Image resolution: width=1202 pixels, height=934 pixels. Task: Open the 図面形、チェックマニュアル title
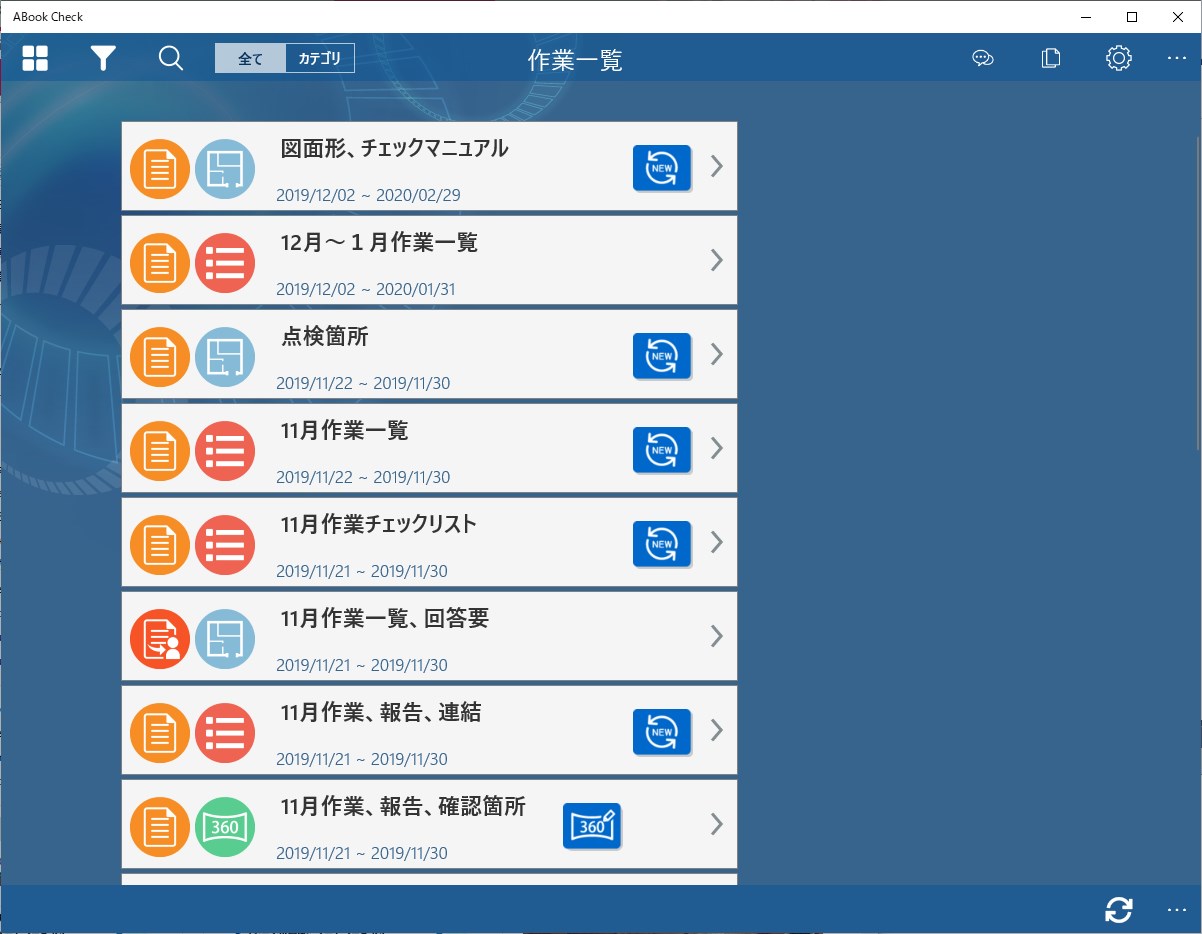click(395, 149)
